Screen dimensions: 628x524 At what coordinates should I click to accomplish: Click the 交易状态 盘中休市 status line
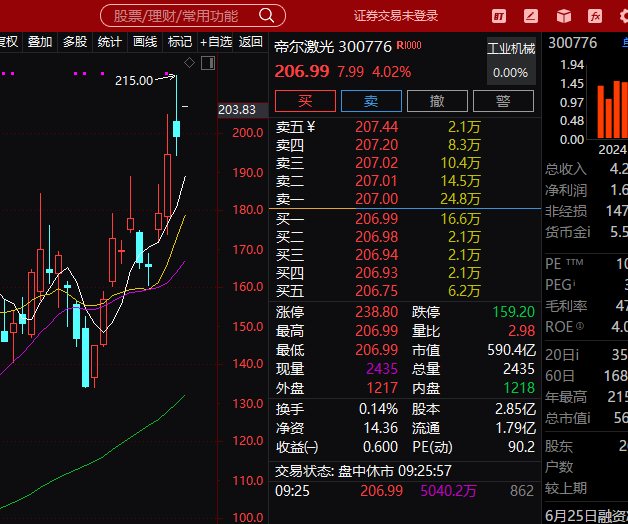[363, 471]
